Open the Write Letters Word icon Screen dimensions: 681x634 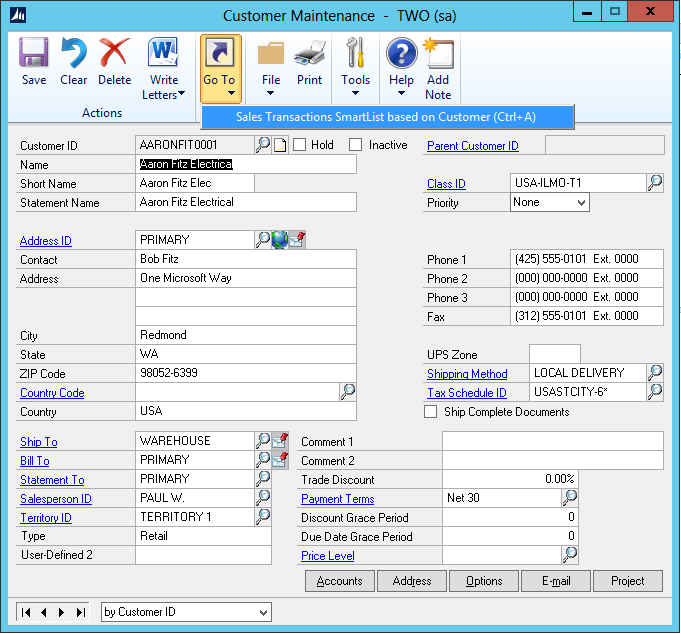pyautogui.click(x=163, y=52)
